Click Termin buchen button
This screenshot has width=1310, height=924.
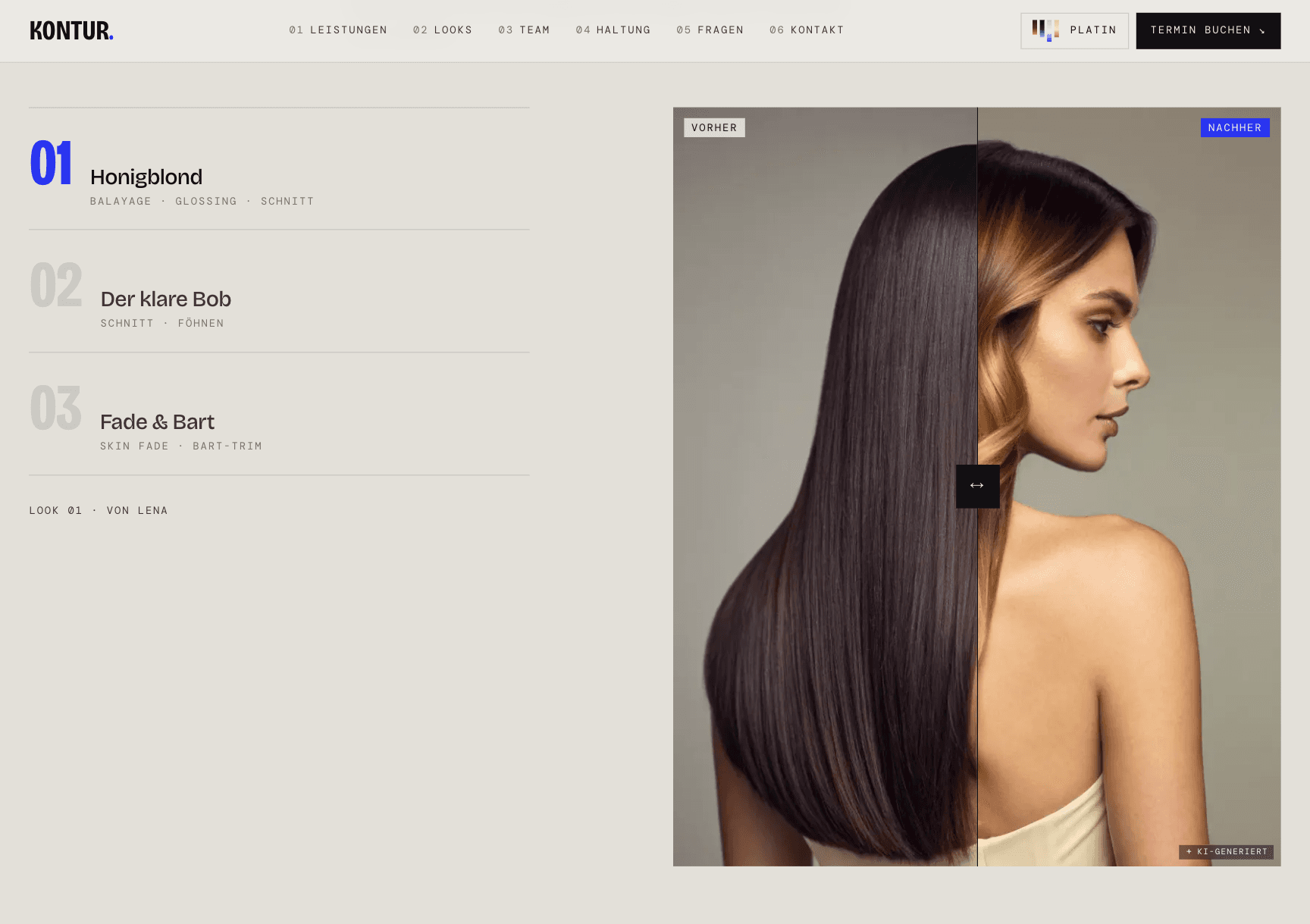pyautogui.click(x=1208, y=31)
